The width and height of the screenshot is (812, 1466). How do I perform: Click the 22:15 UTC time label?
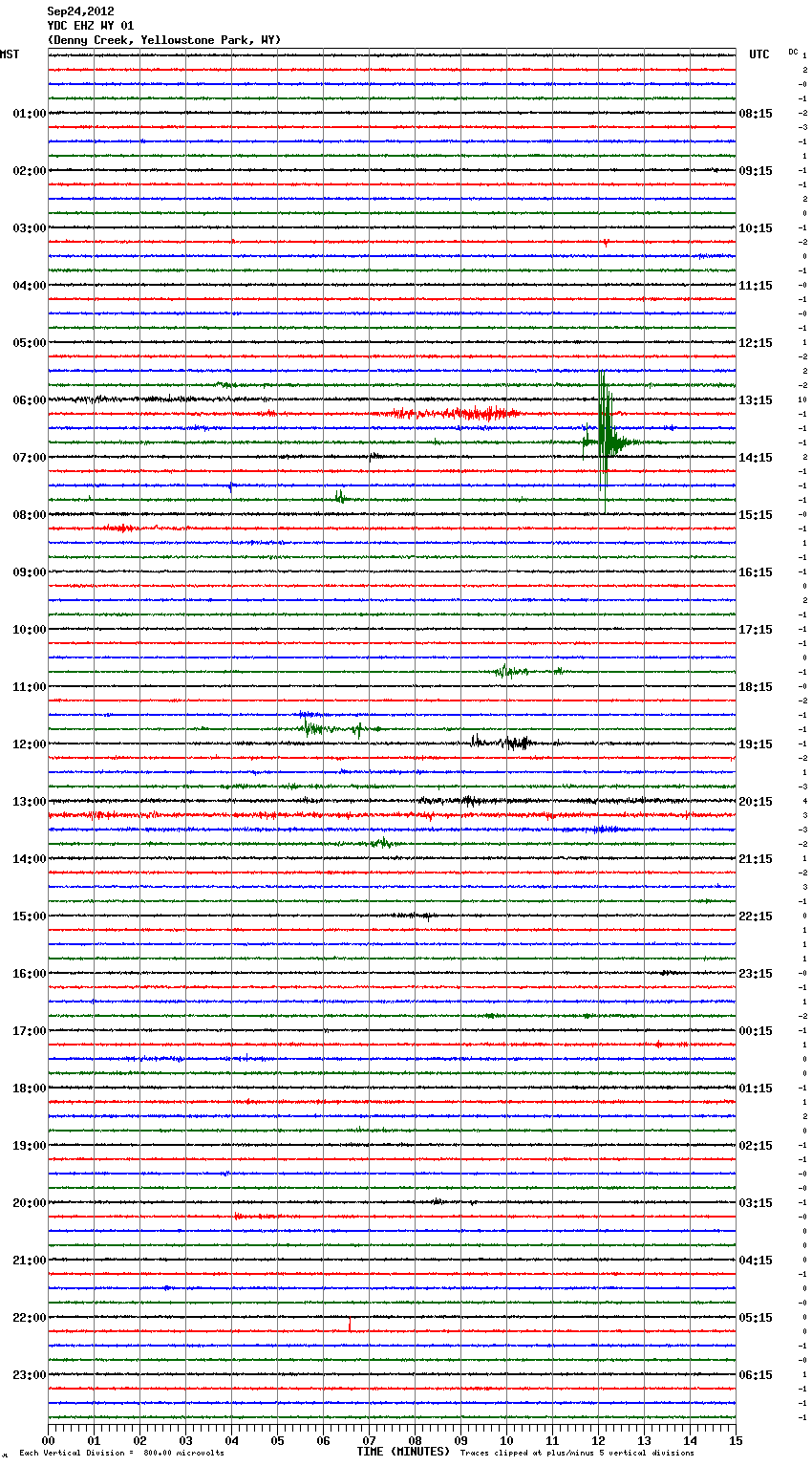756,916
